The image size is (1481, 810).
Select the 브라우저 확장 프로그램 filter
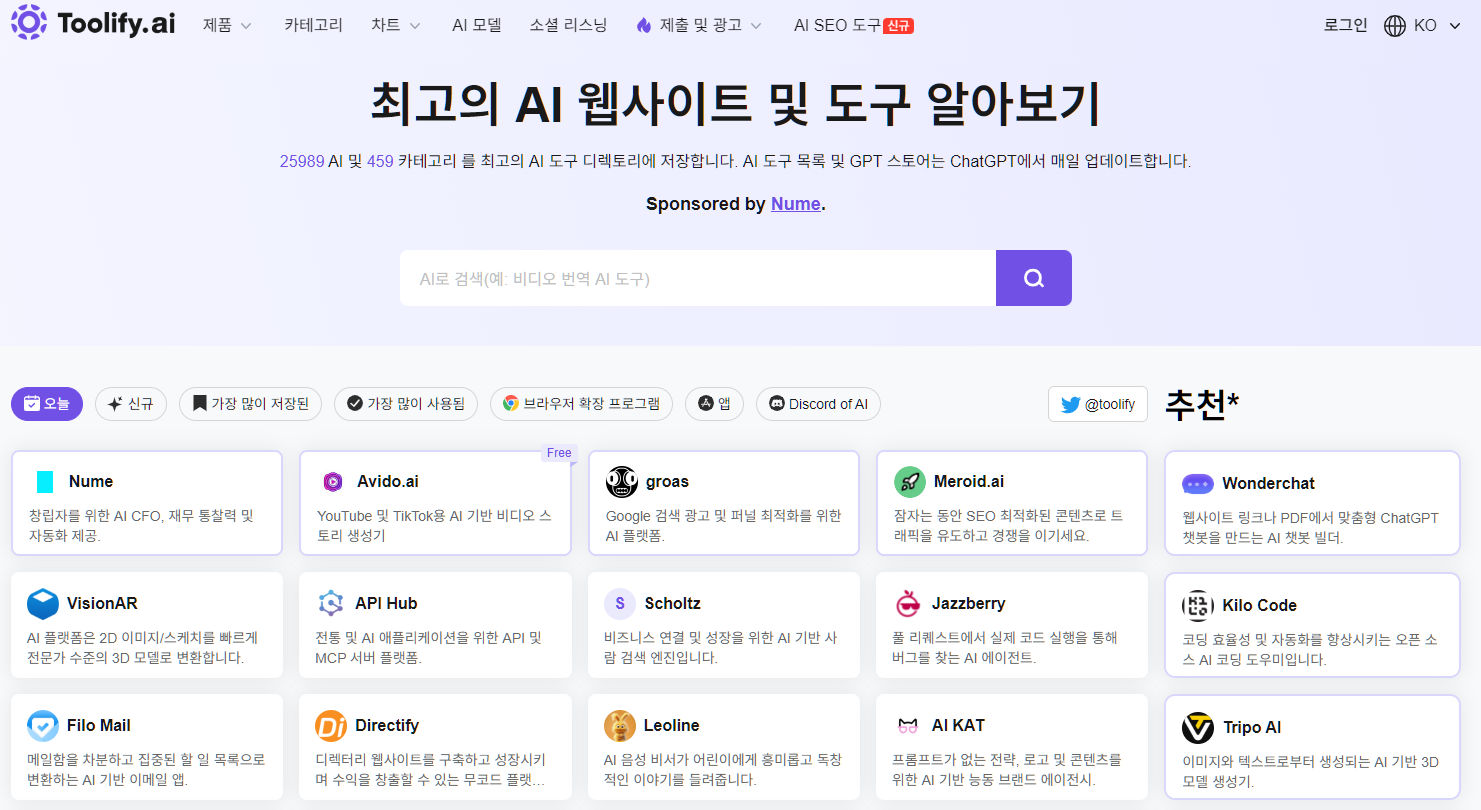pos(581,404)
